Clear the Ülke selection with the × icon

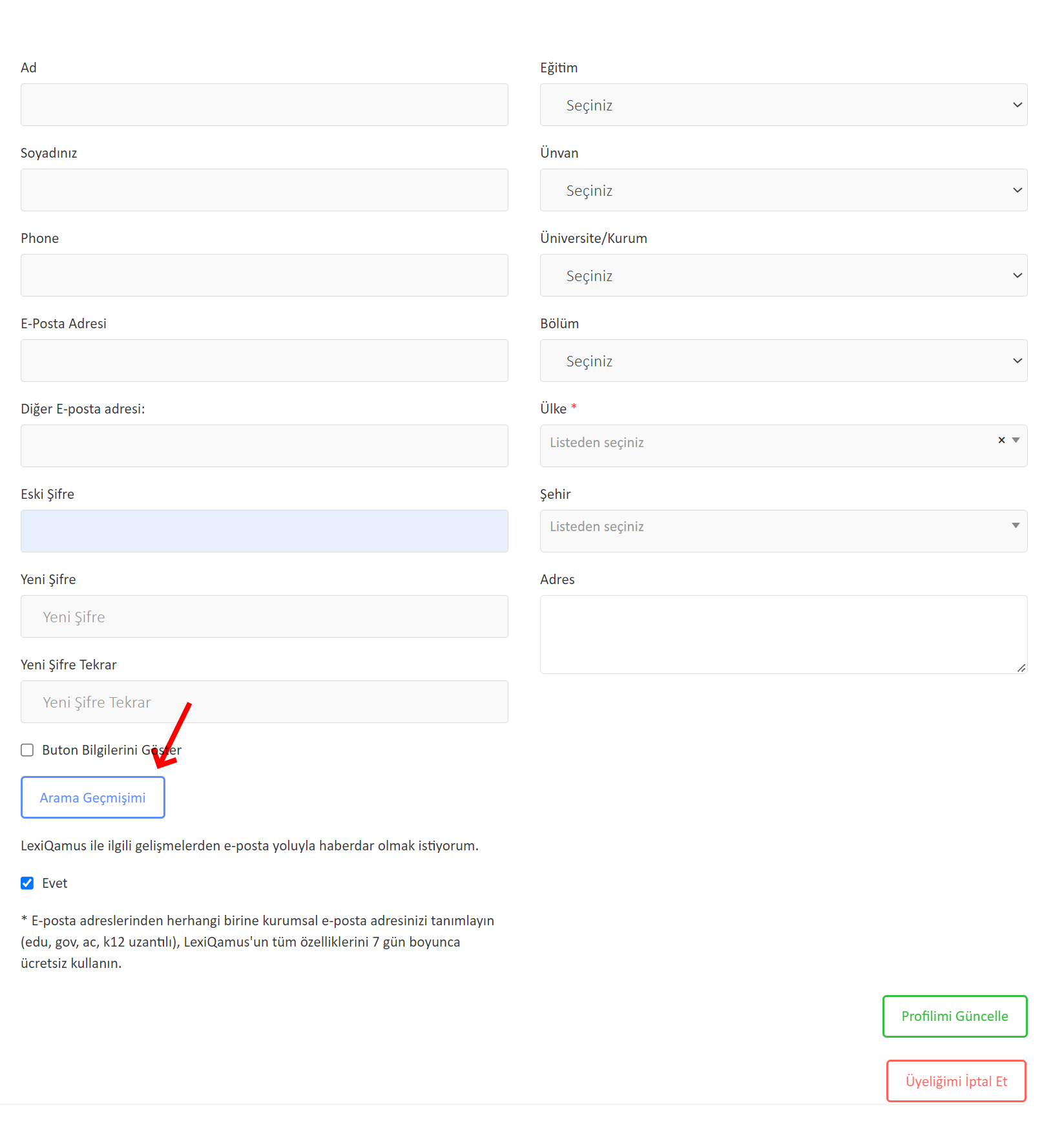pyautogui.click(x=1001, y=440)
